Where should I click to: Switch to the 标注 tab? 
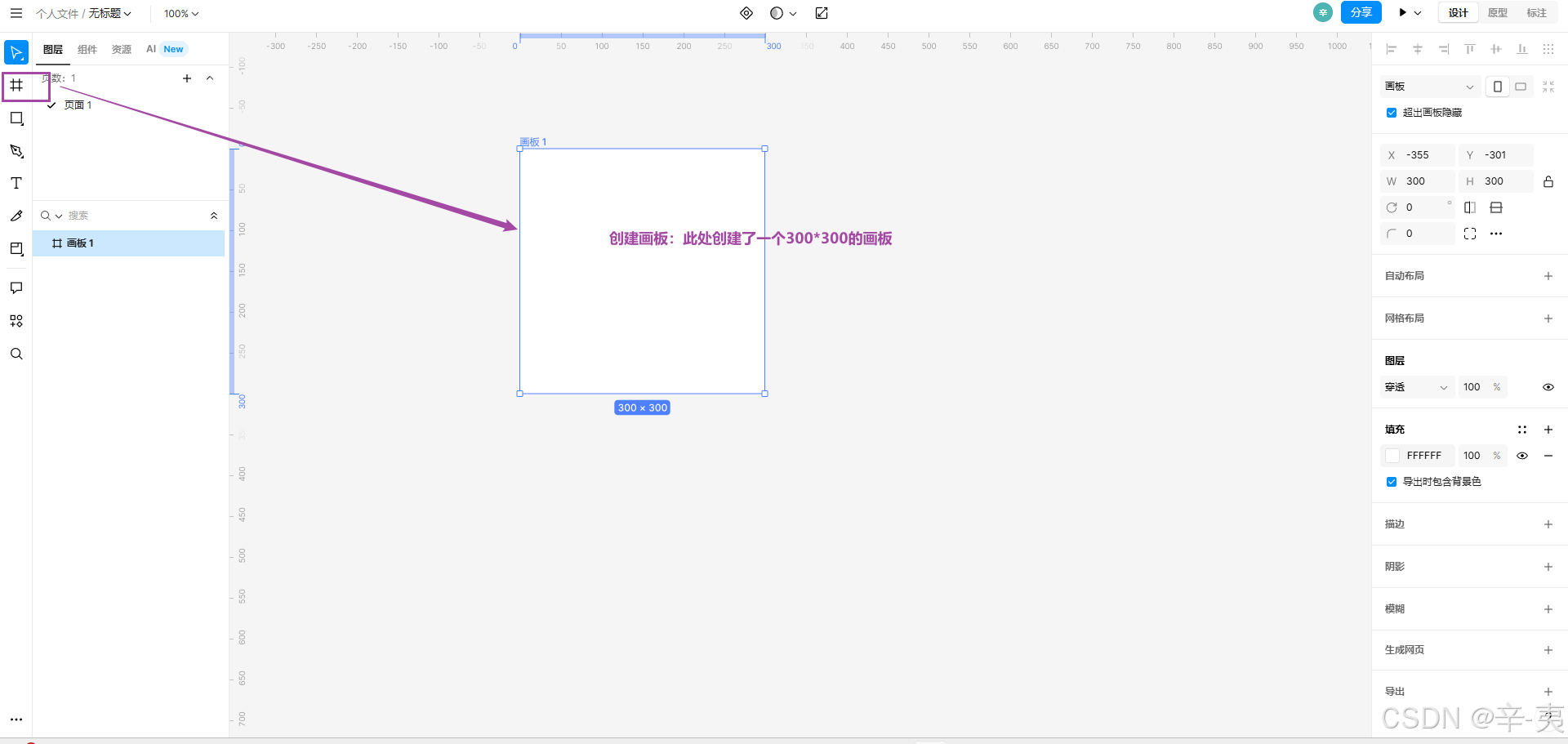point(1537,13)
